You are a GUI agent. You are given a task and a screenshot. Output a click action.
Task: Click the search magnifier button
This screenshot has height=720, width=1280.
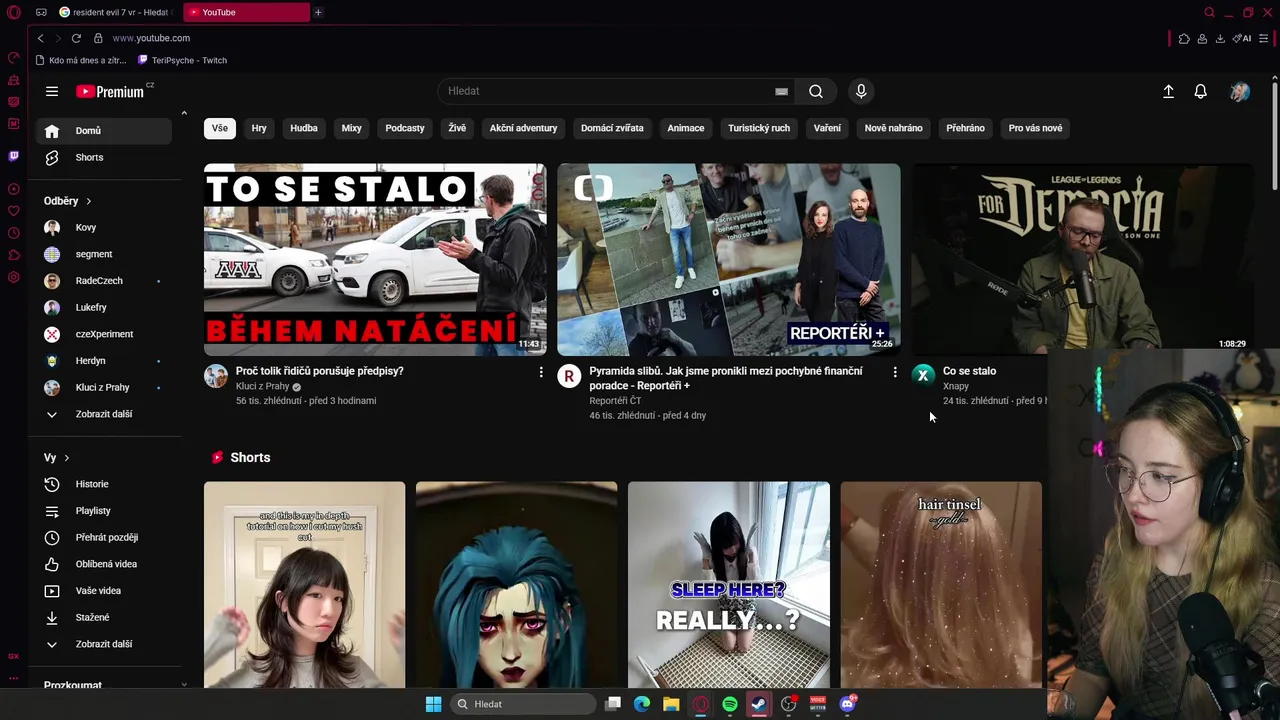point(816,91)
